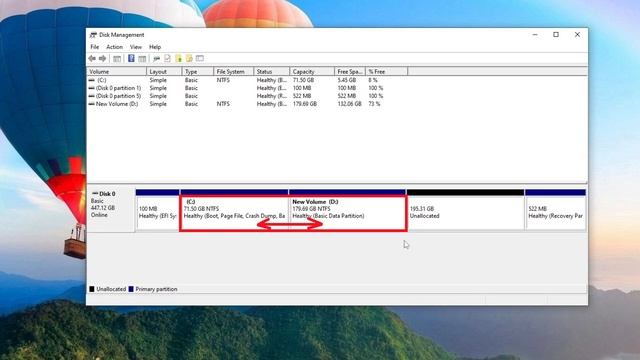Viewport: 640px width, 360px height.
Task: Click the Disk Management title bar icon
Action: coord(93,35)
